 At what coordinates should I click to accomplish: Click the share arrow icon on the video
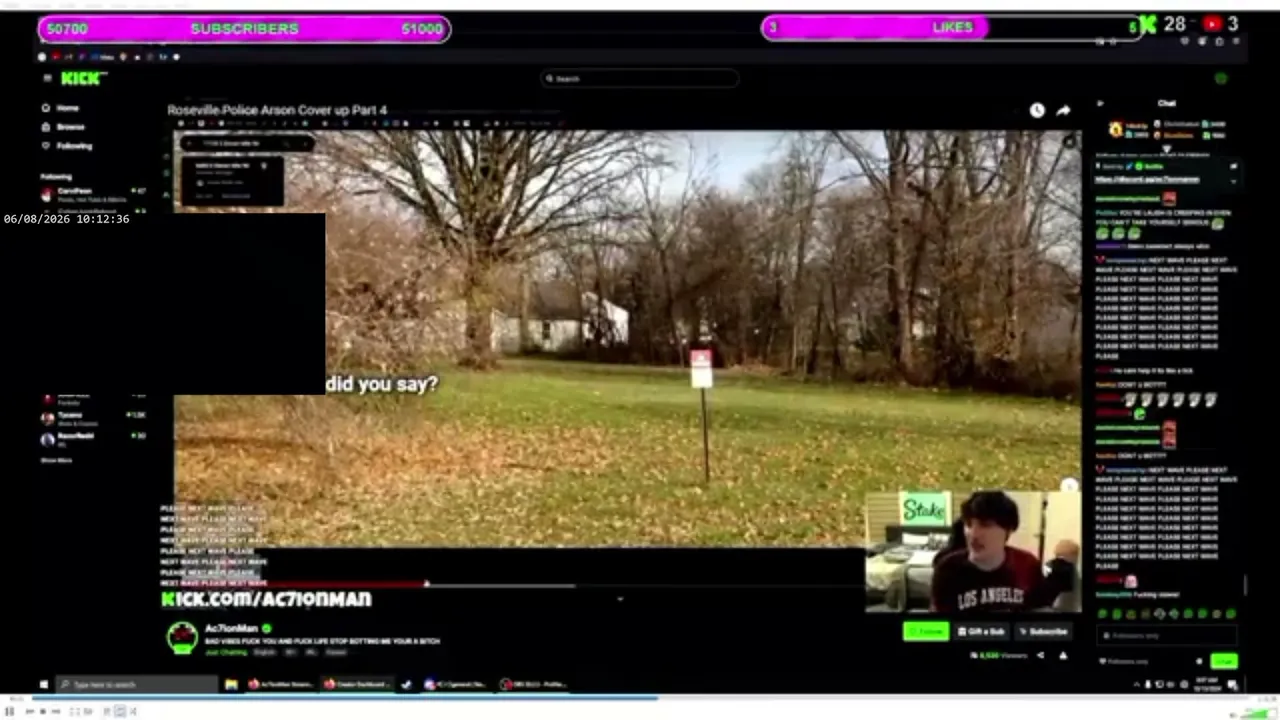point(1063,110)
